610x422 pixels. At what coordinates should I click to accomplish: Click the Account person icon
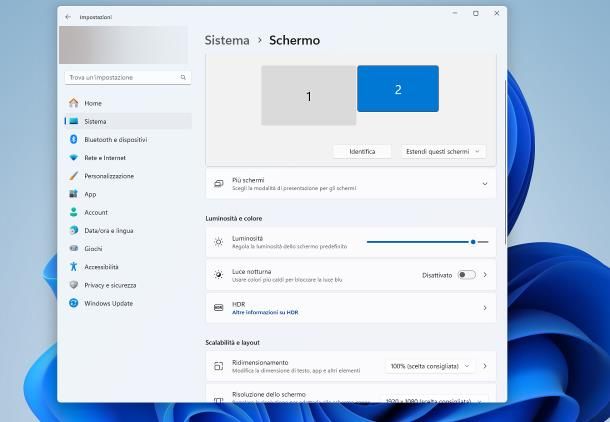pos(74,212)
